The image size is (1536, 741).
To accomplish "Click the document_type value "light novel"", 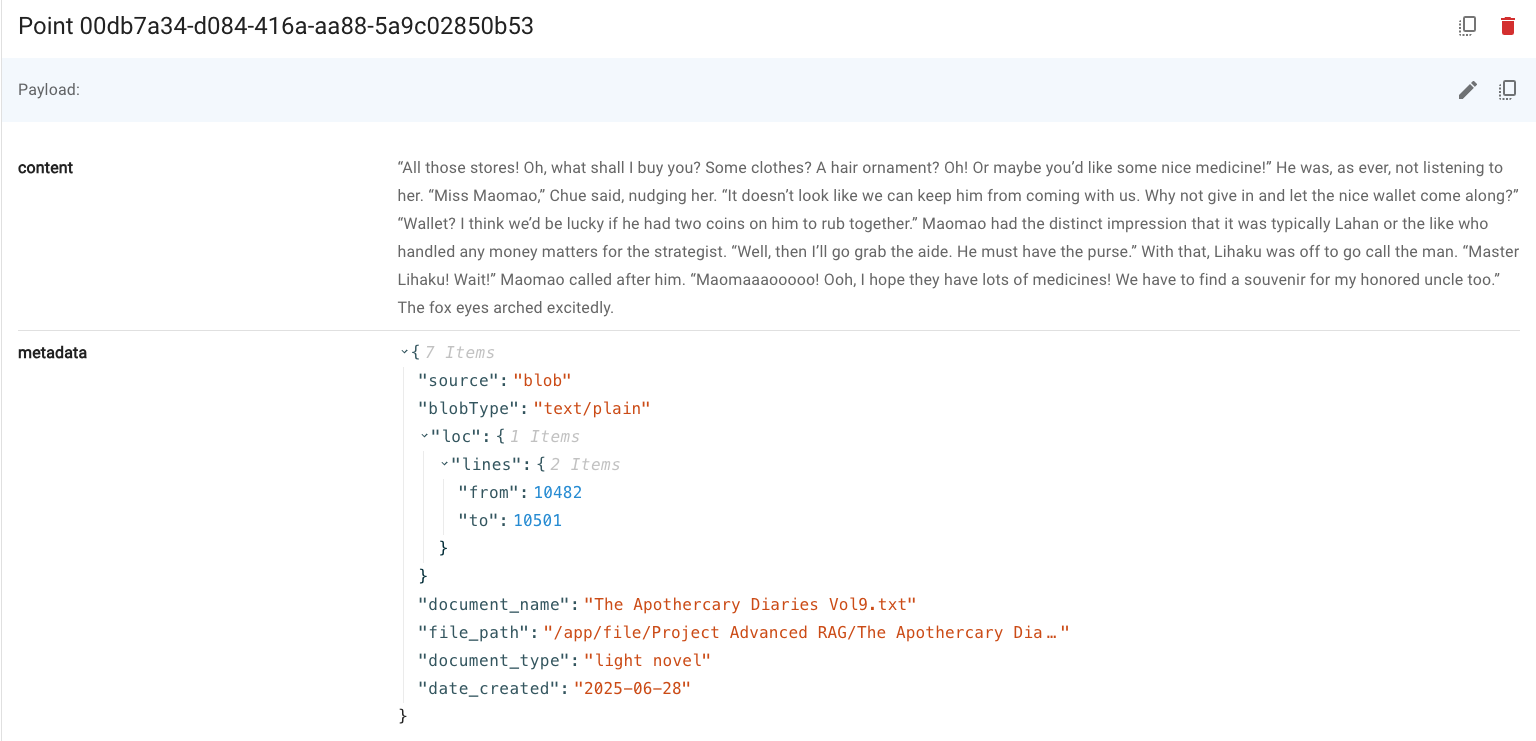I will point(647,660).
